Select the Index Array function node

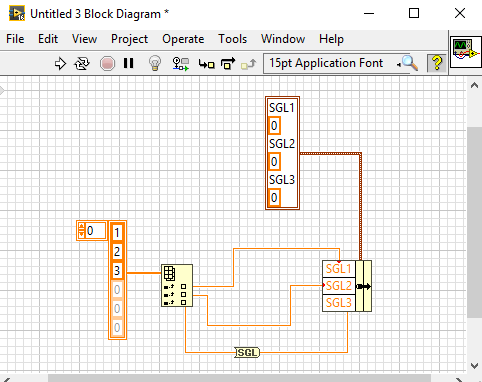(177, 285)
